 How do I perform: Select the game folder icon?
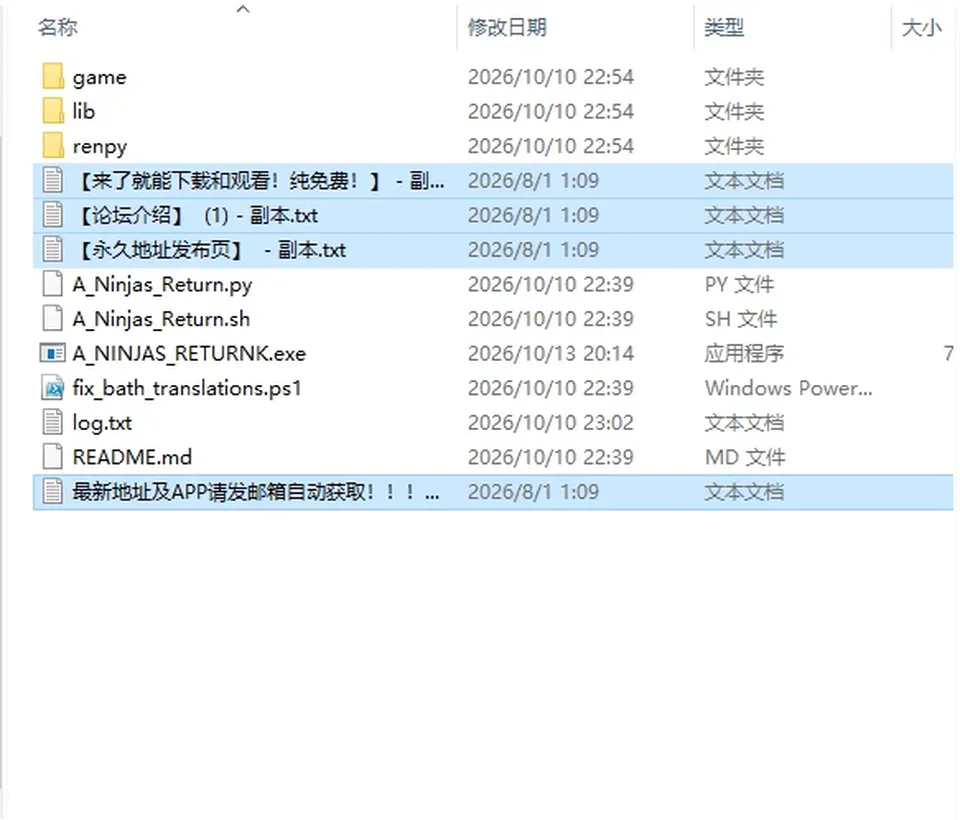(53, 77)
